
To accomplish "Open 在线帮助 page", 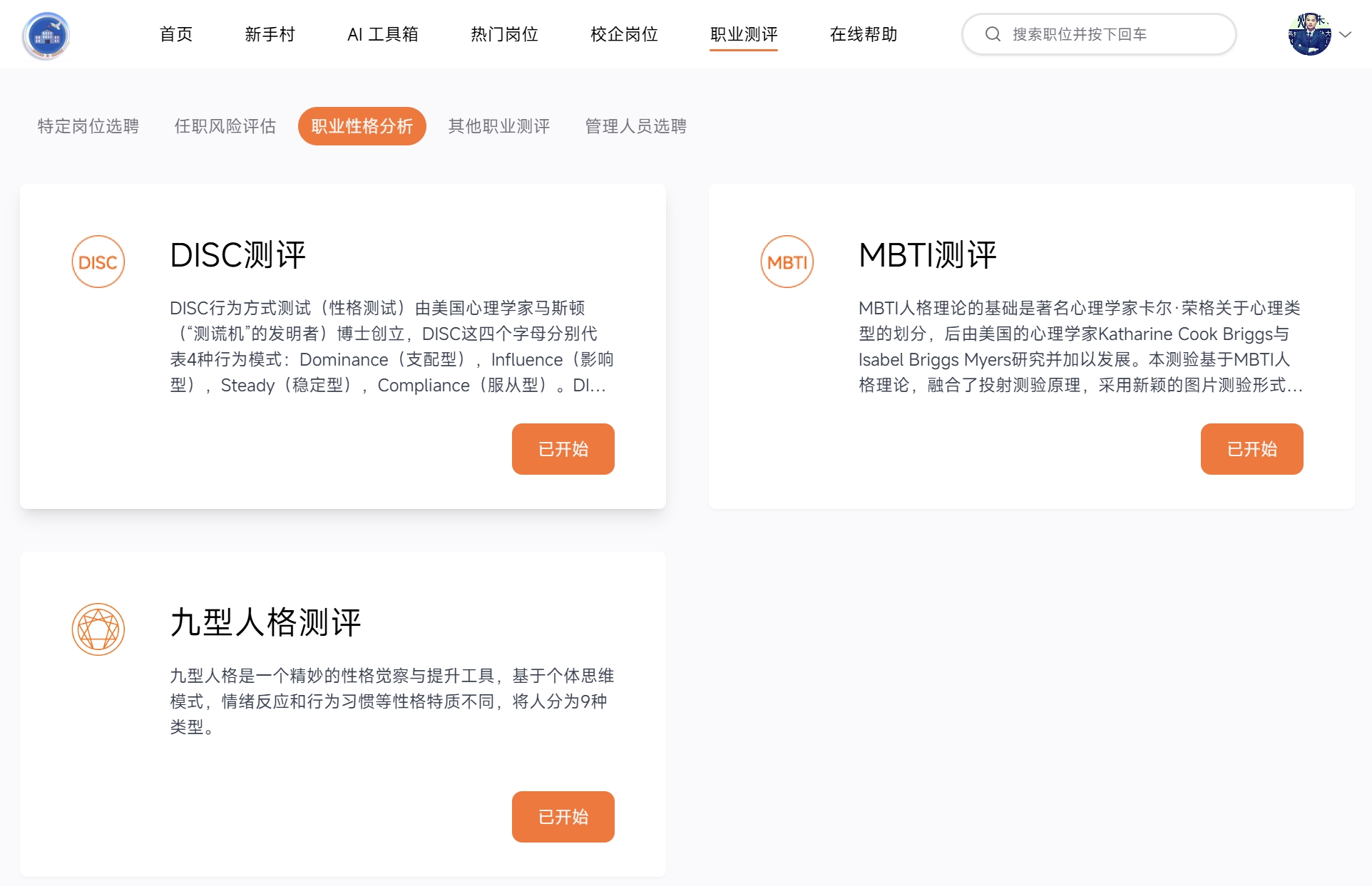I will click(864, 34).
